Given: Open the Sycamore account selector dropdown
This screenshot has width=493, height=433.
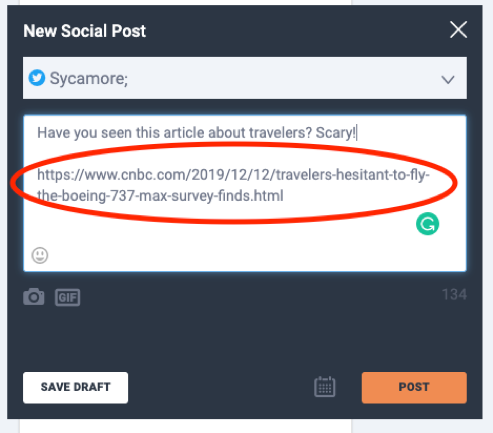Looking at the screenshot, I should coord(245,78).
